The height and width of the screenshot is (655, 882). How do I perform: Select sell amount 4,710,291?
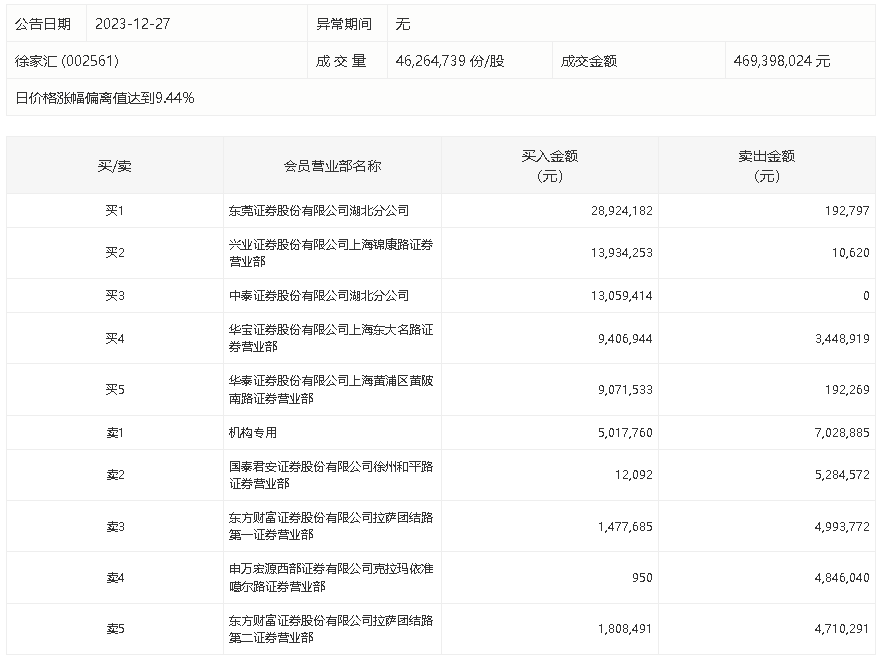[x=842, y=629]
